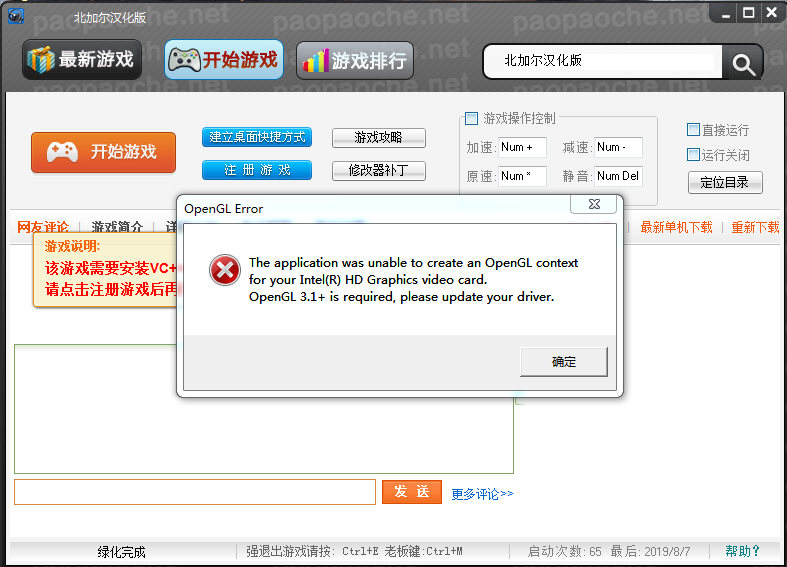This screenshot has width=787, height=567.
Task: Open the 最新游戏 tab
Action: (82, 60)
